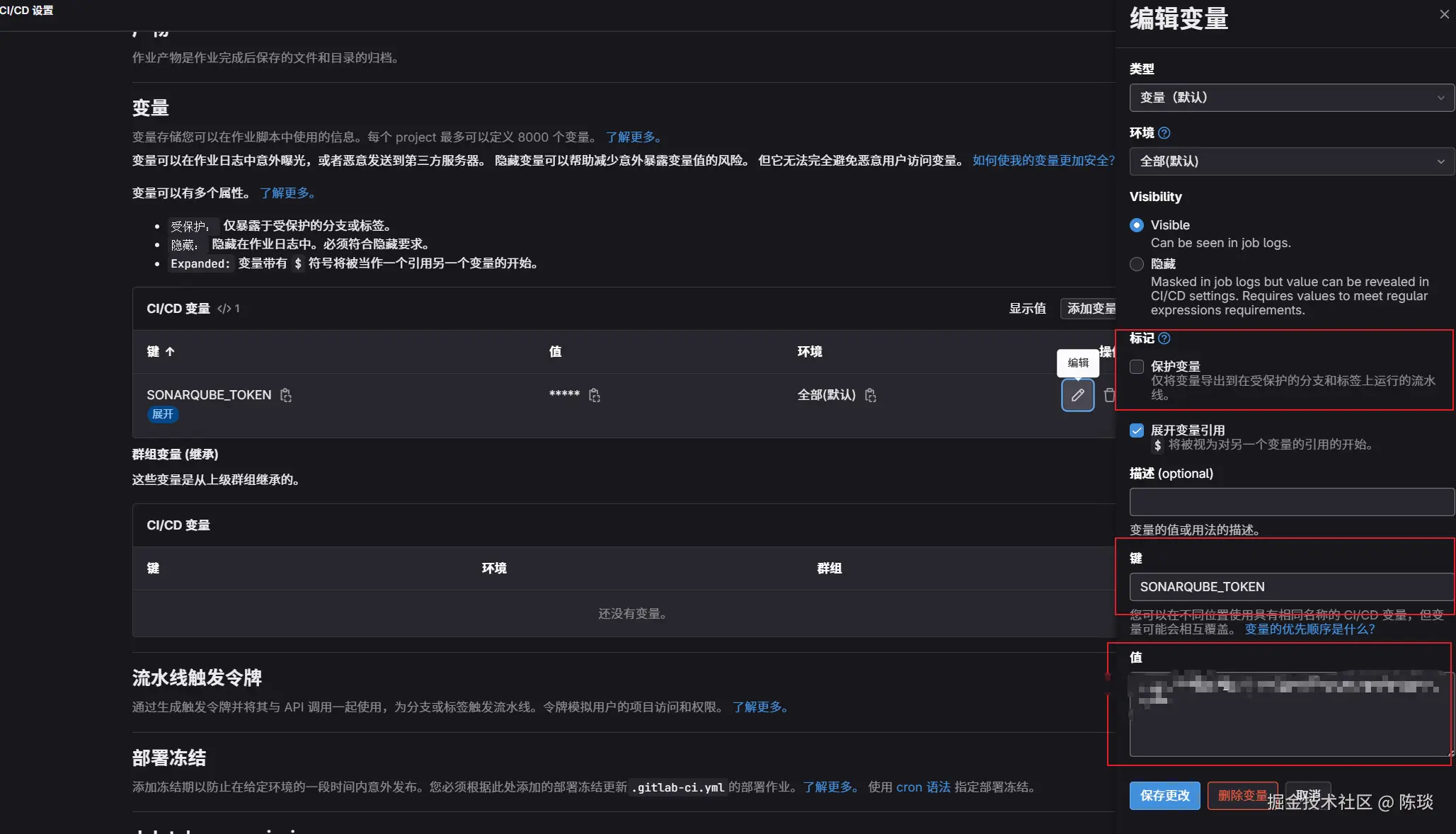Uncheck the 展开变量引用 checkbox

tap(1137, 430)
